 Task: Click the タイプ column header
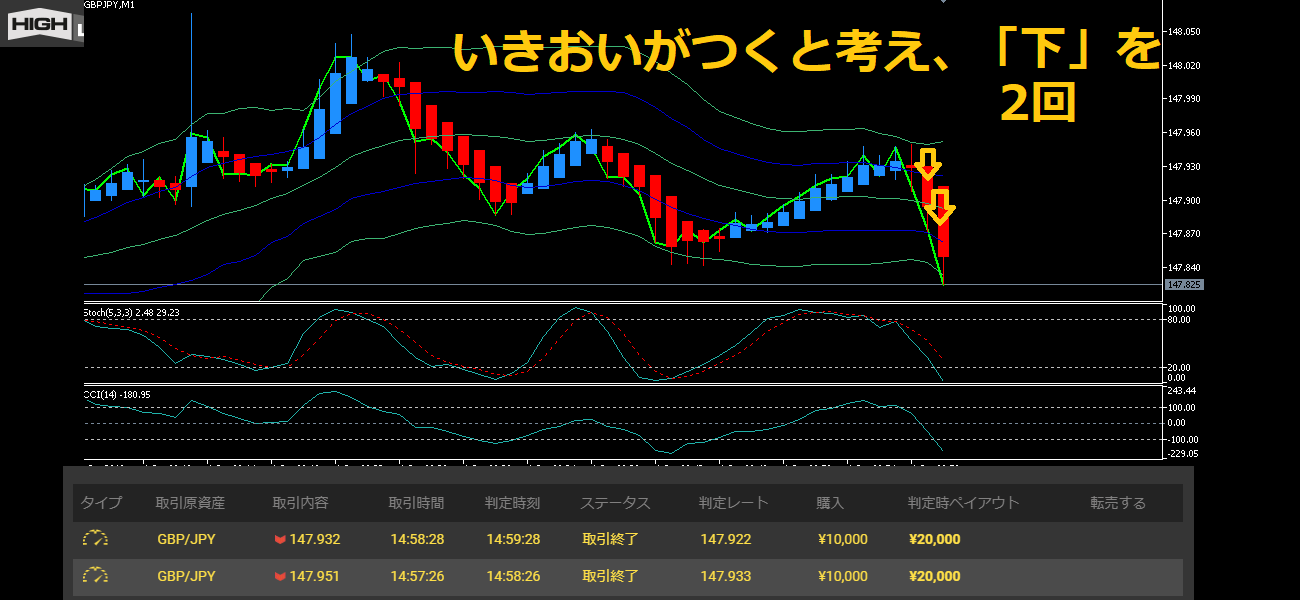coord(101,503)
